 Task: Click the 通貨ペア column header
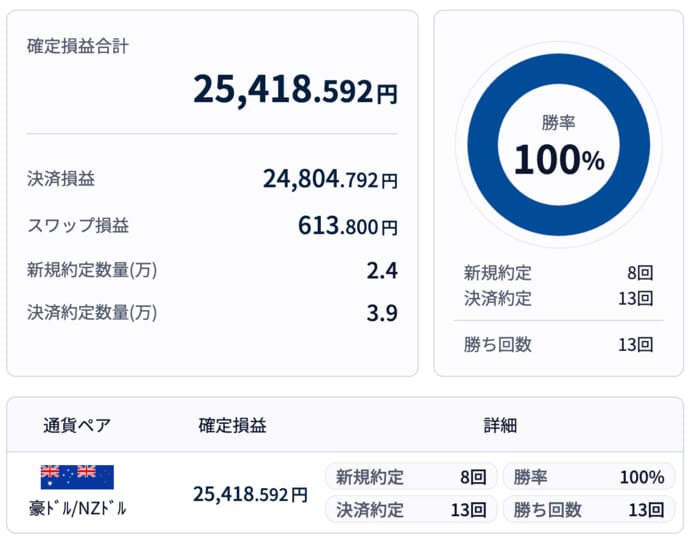76,425
